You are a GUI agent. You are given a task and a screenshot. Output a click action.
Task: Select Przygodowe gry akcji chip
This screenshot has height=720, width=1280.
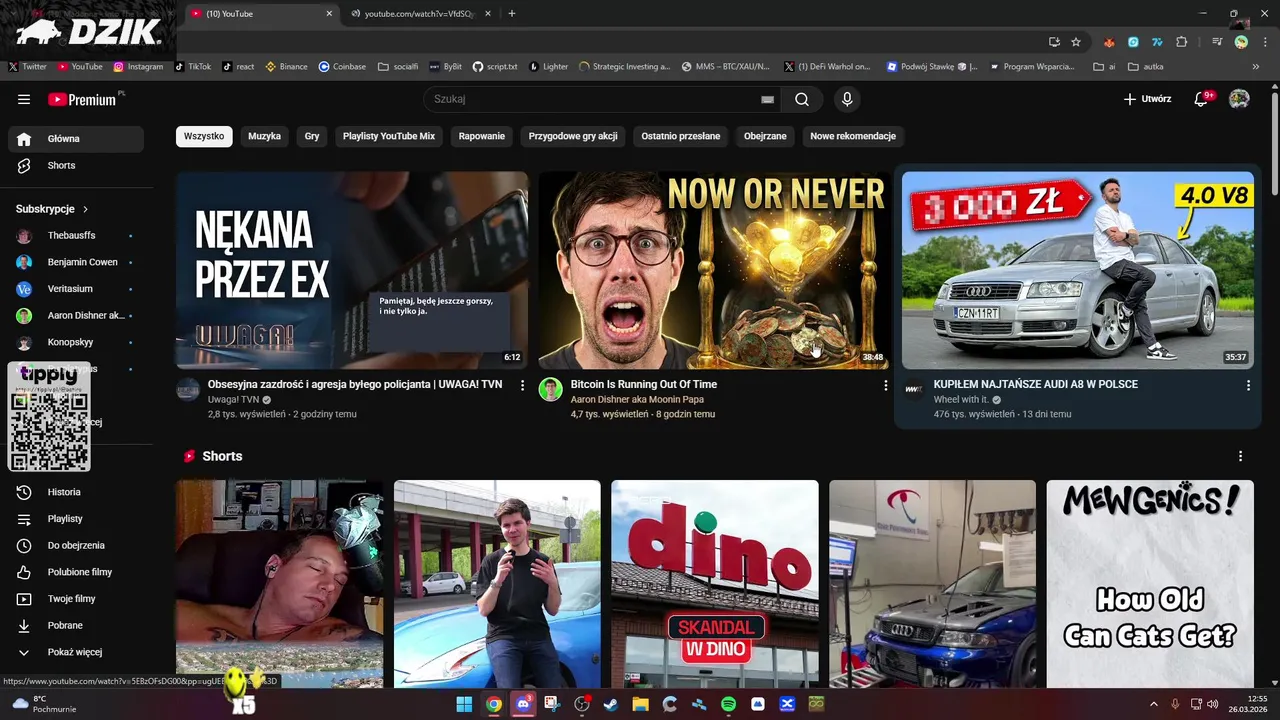[x=573, y=136]
